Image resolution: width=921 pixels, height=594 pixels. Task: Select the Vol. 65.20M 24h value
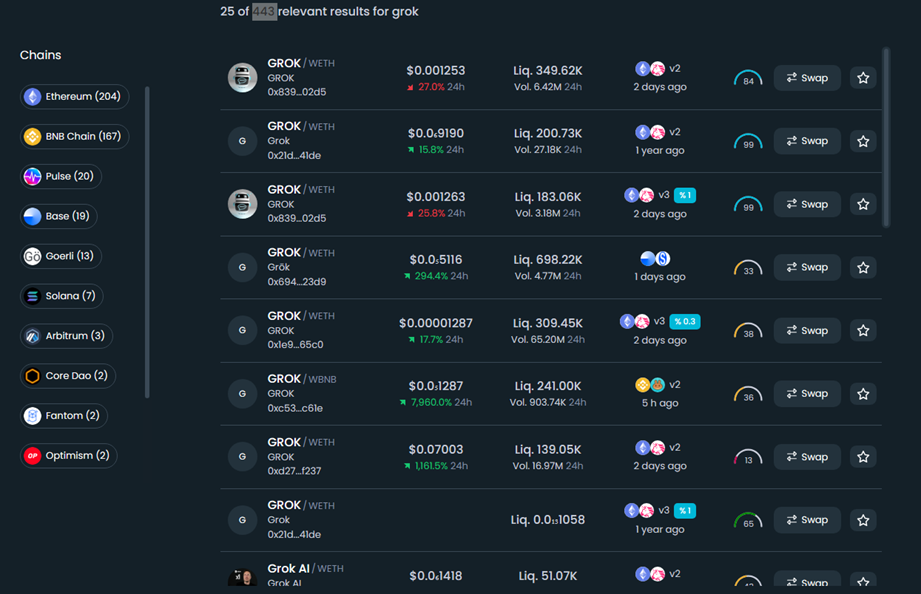point(547,340)
